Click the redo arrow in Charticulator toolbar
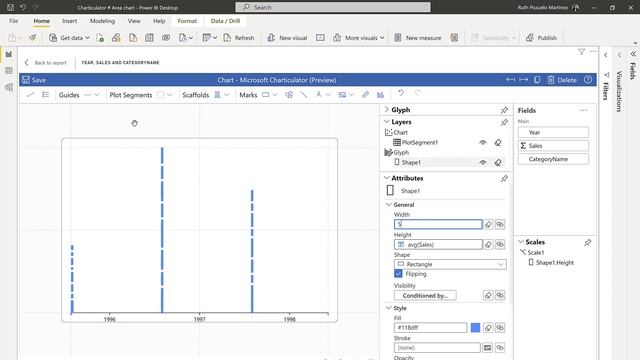640x360 pixels. pyautogui.click(x=418, y=93)
